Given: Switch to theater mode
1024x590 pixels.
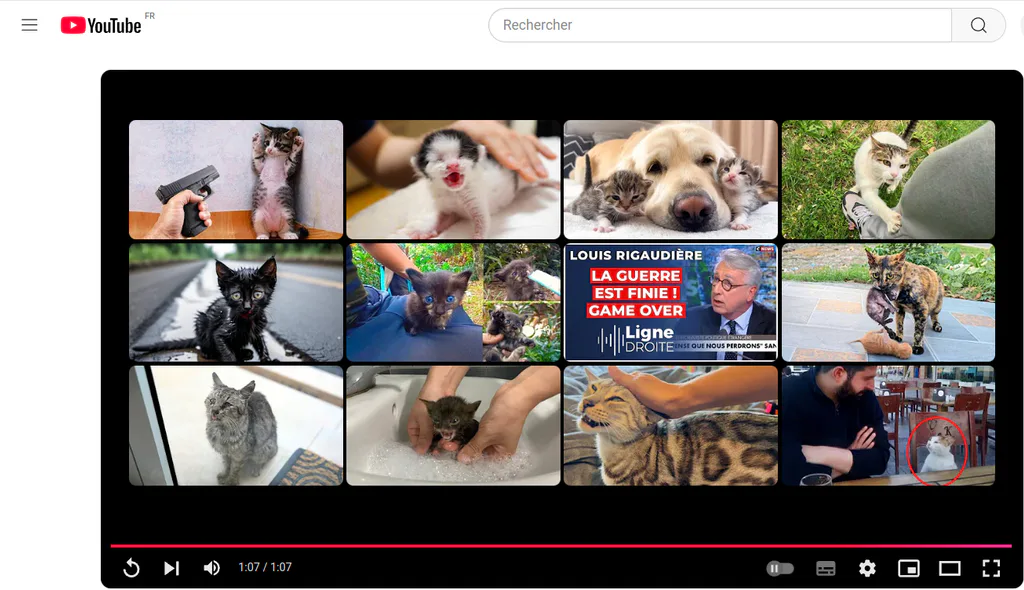Looking at the screenshot, I should click(950, 568).
